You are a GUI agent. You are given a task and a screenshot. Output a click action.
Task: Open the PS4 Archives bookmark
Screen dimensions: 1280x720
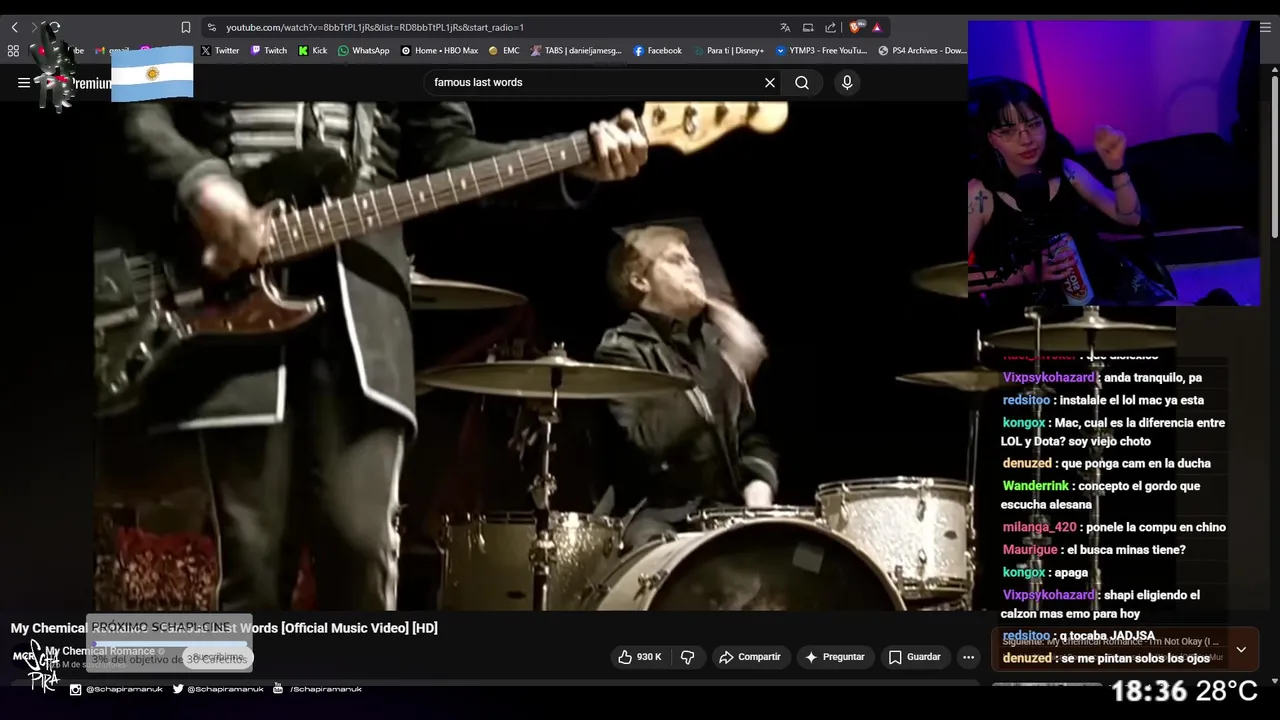tap(922, 50)
